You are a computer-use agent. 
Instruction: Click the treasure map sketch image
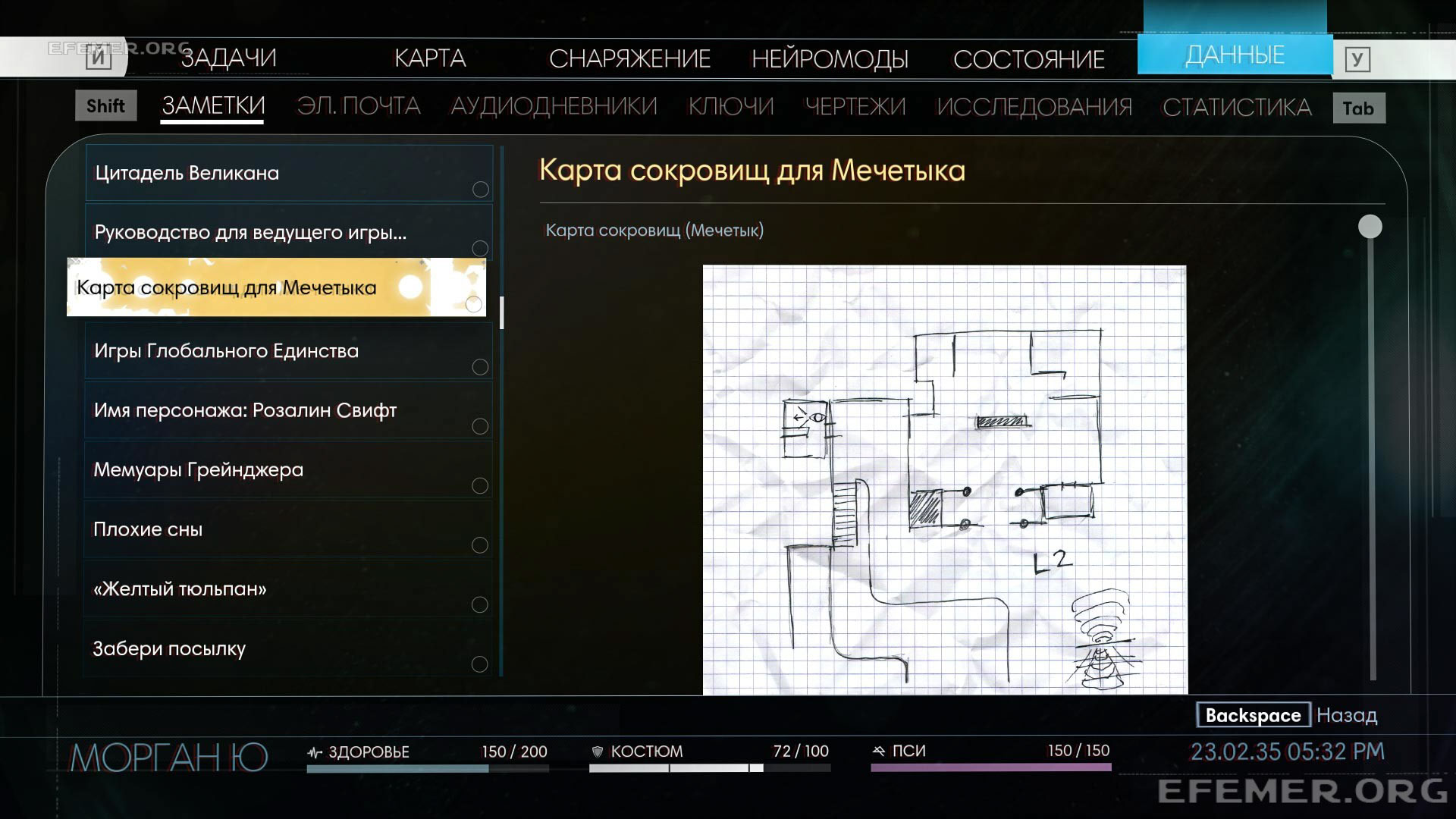coord(945,479)
